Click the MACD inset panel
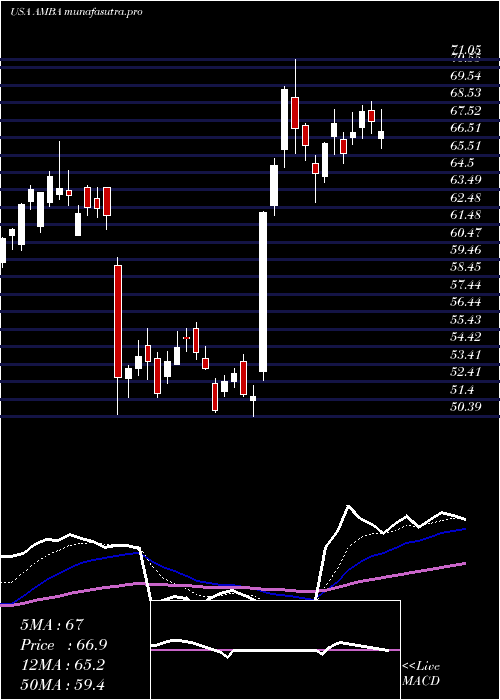Viewport: 500px width, 700px height. (276, 650)
